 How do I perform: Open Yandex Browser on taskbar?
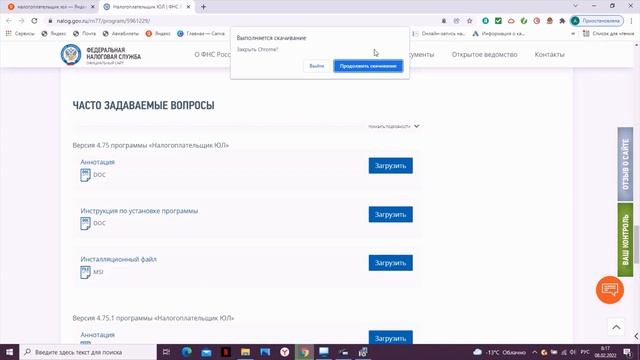point(284,352)
